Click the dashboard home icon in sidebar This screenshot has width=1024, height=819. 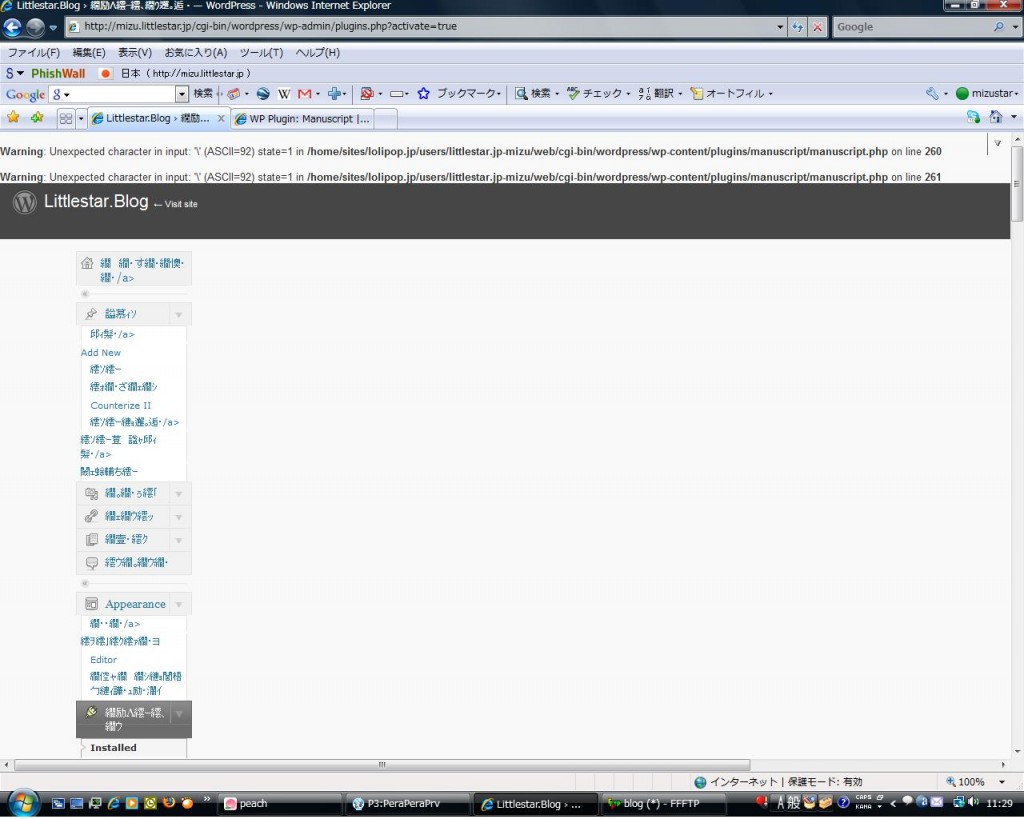tap(87, 264)
